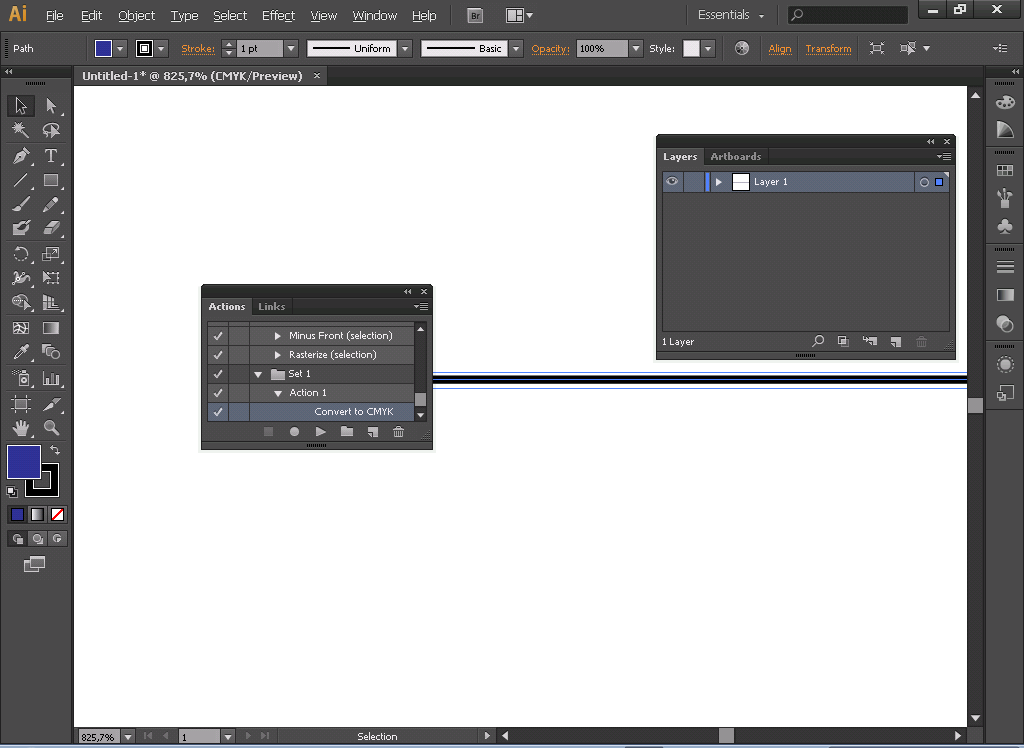Image resolution: width=1024 pixels, height=748 pixels.
Task: Click the Recolor Artwork icon
Action: point(742,48)
